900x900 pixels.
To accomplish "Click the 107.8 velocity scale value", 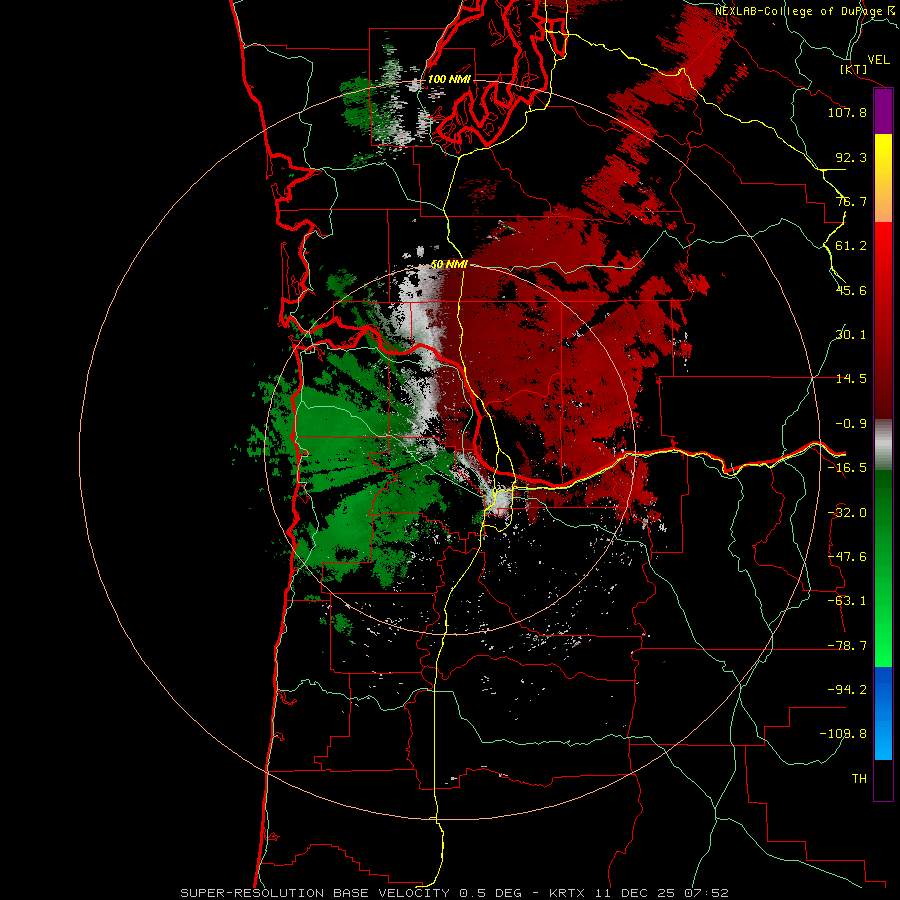I will pos(847,112).
